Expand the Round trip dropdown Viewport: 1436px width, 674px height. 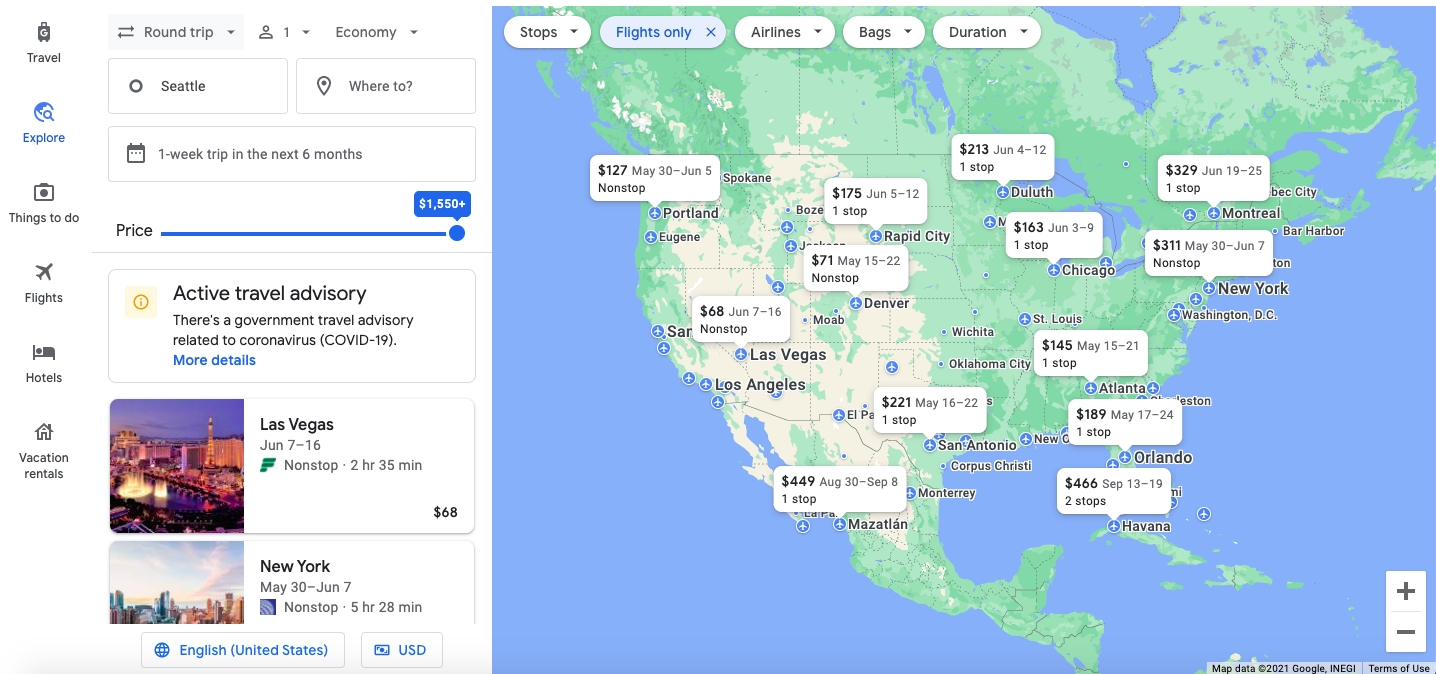click(x=176, y=32)
